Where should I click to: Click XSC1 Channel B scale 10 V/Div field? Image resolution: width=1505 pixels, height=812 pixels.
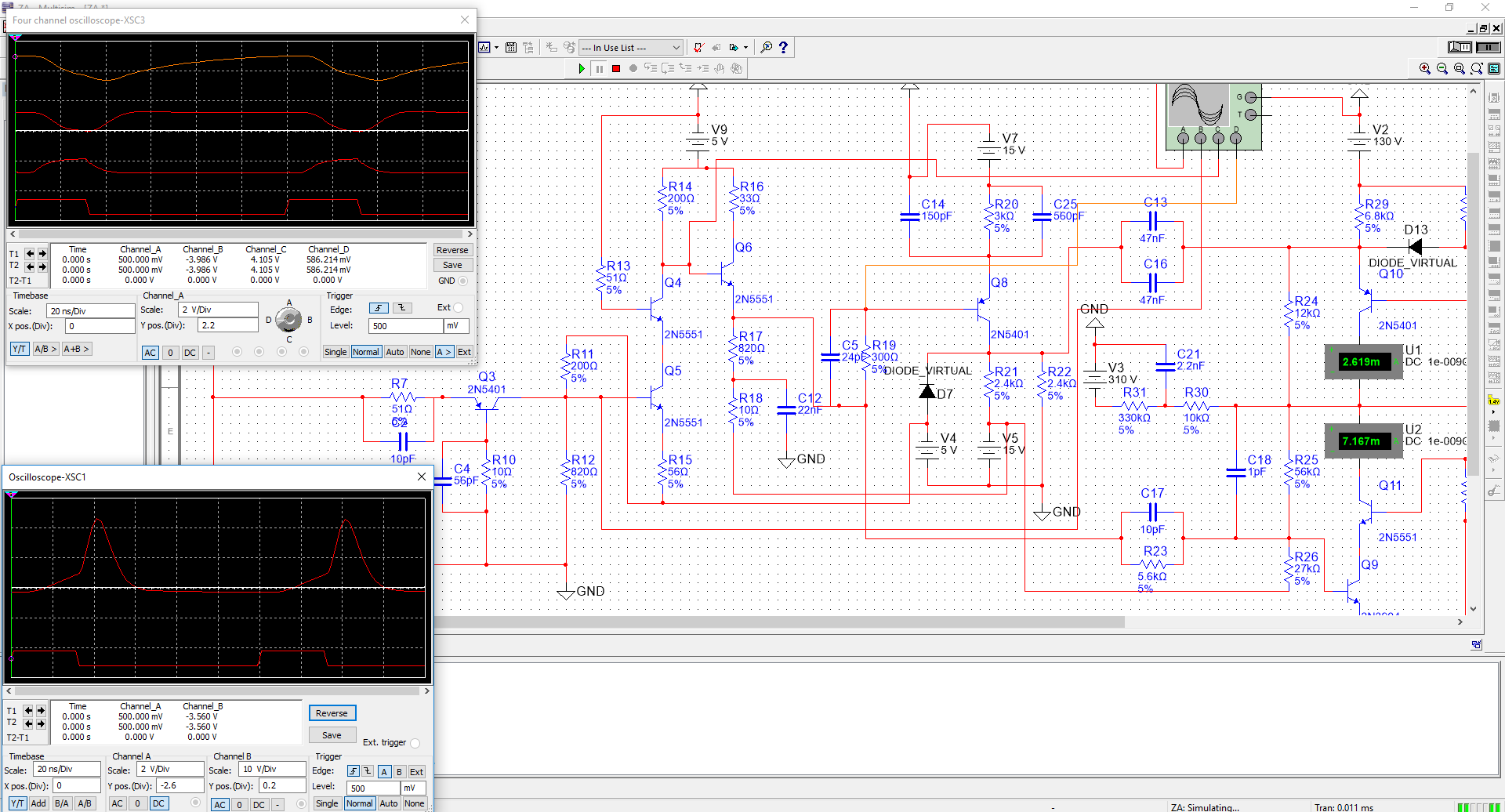point(272,770)
